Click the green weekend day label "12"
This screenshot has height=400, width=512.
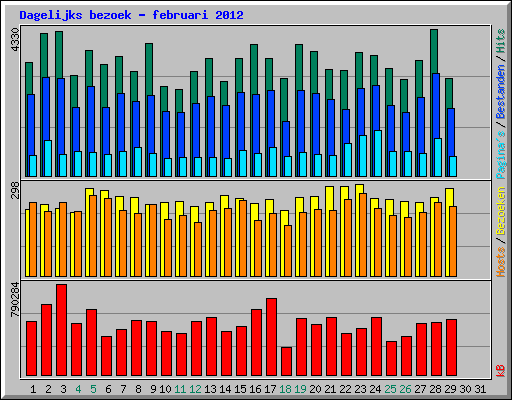[195, 389]
